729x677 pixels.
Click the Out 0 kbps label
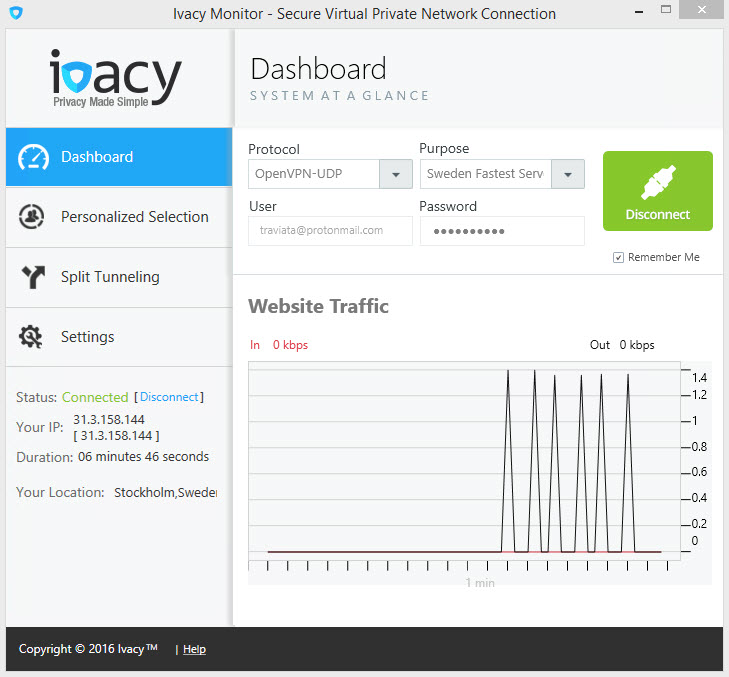(622, 345)
